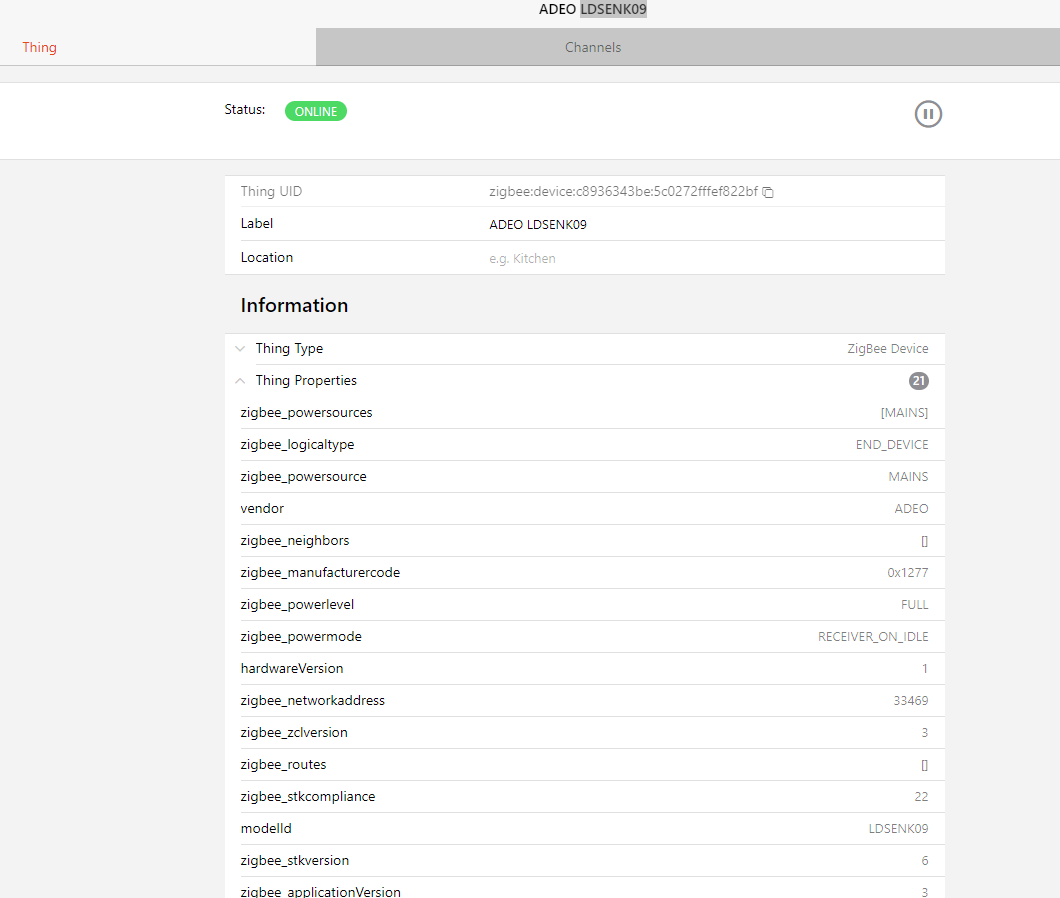Click the Thing Type label
This screenshot has width=1060, height=898.
pos(289,349)
